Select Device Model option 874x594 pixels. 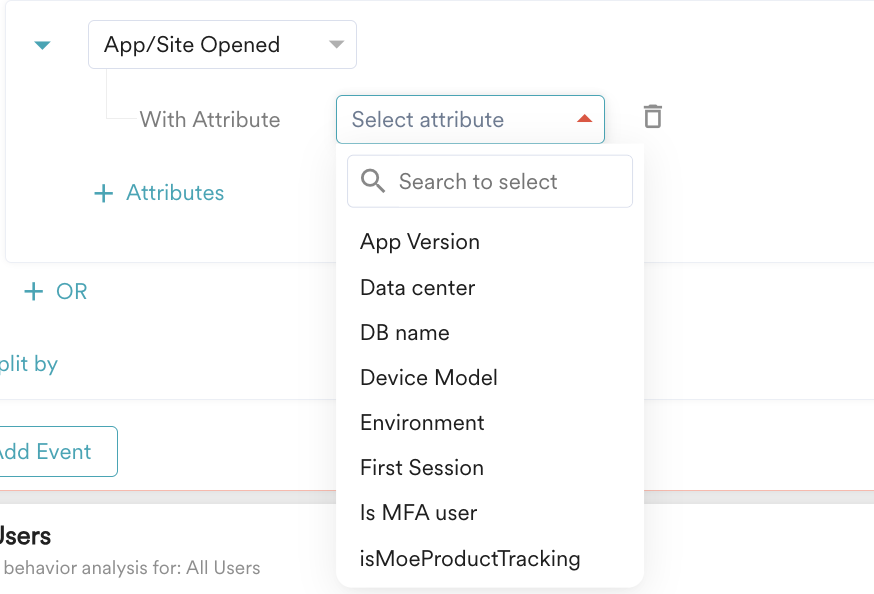428,378
